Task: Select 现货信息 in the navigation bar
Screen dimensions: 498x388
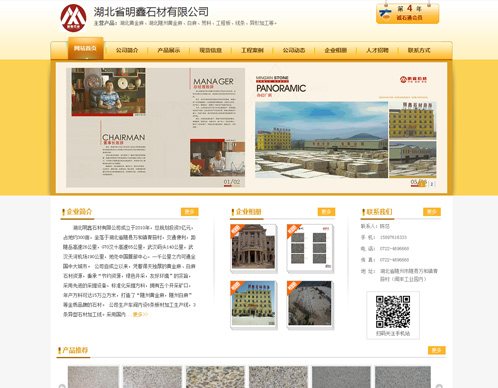Action: 210,50
